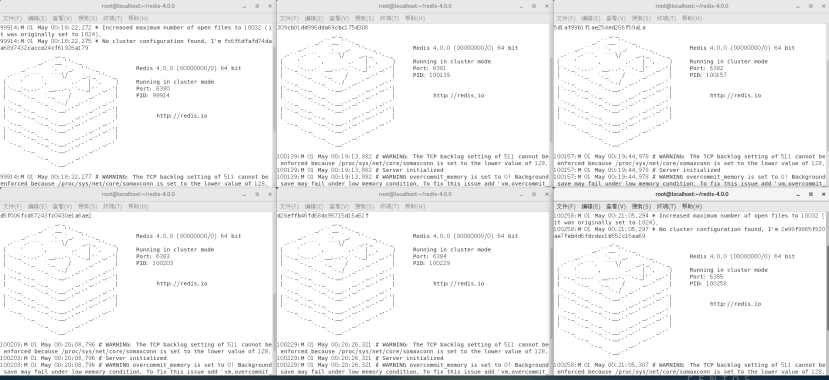Open 查看(V) menu in port 6384 terminal
The width and height of the screenshot is (829, 380).
(339, 206)
